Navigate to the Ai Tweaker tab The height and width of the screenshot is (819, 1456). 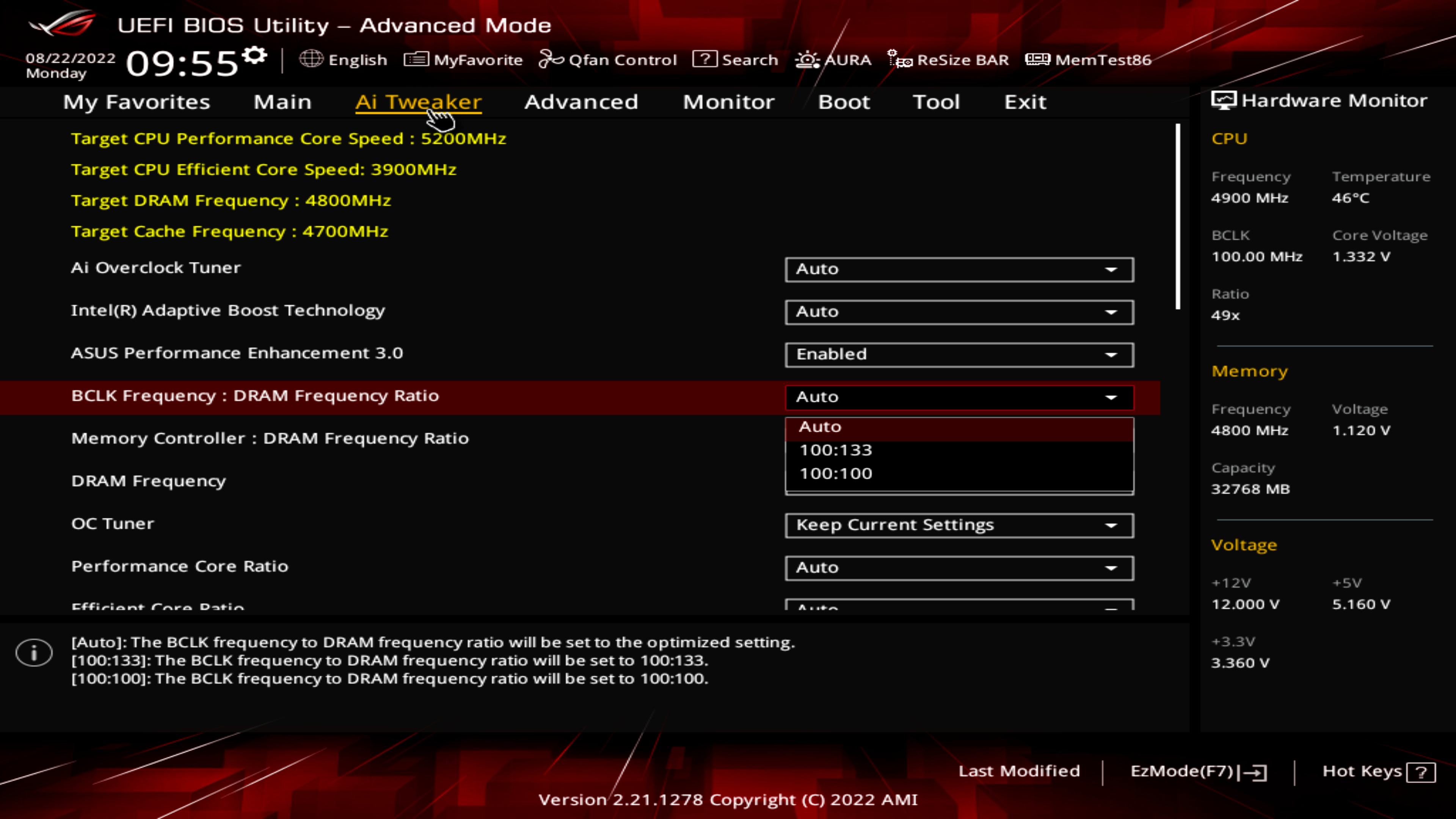418,101
